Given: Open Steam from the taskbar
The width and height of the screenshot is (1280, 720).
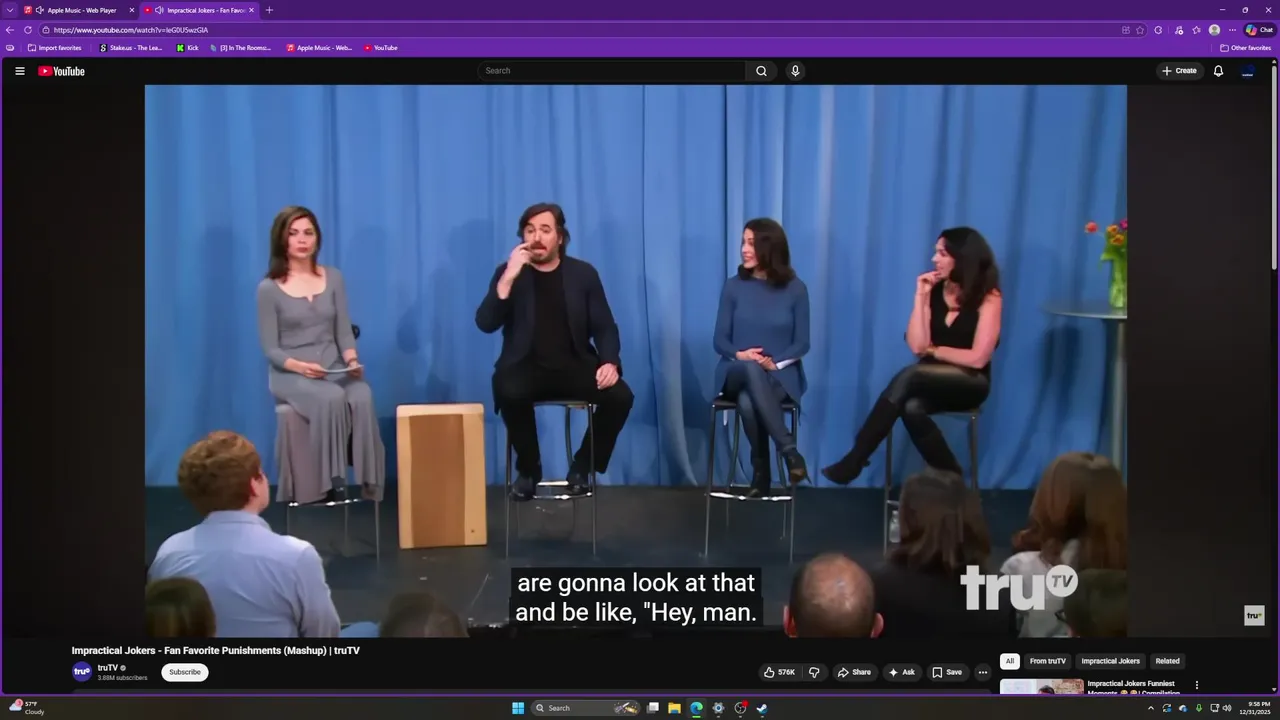Looking at the screenshot, I should (x=762, y=708).
